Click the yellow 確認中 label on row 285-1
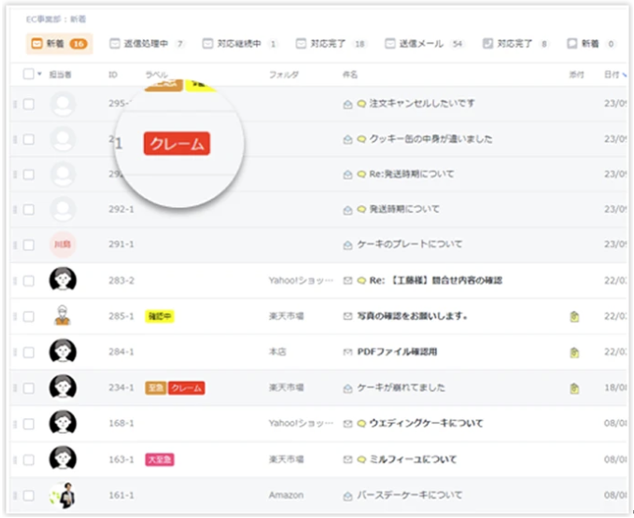 pos(160,317)
